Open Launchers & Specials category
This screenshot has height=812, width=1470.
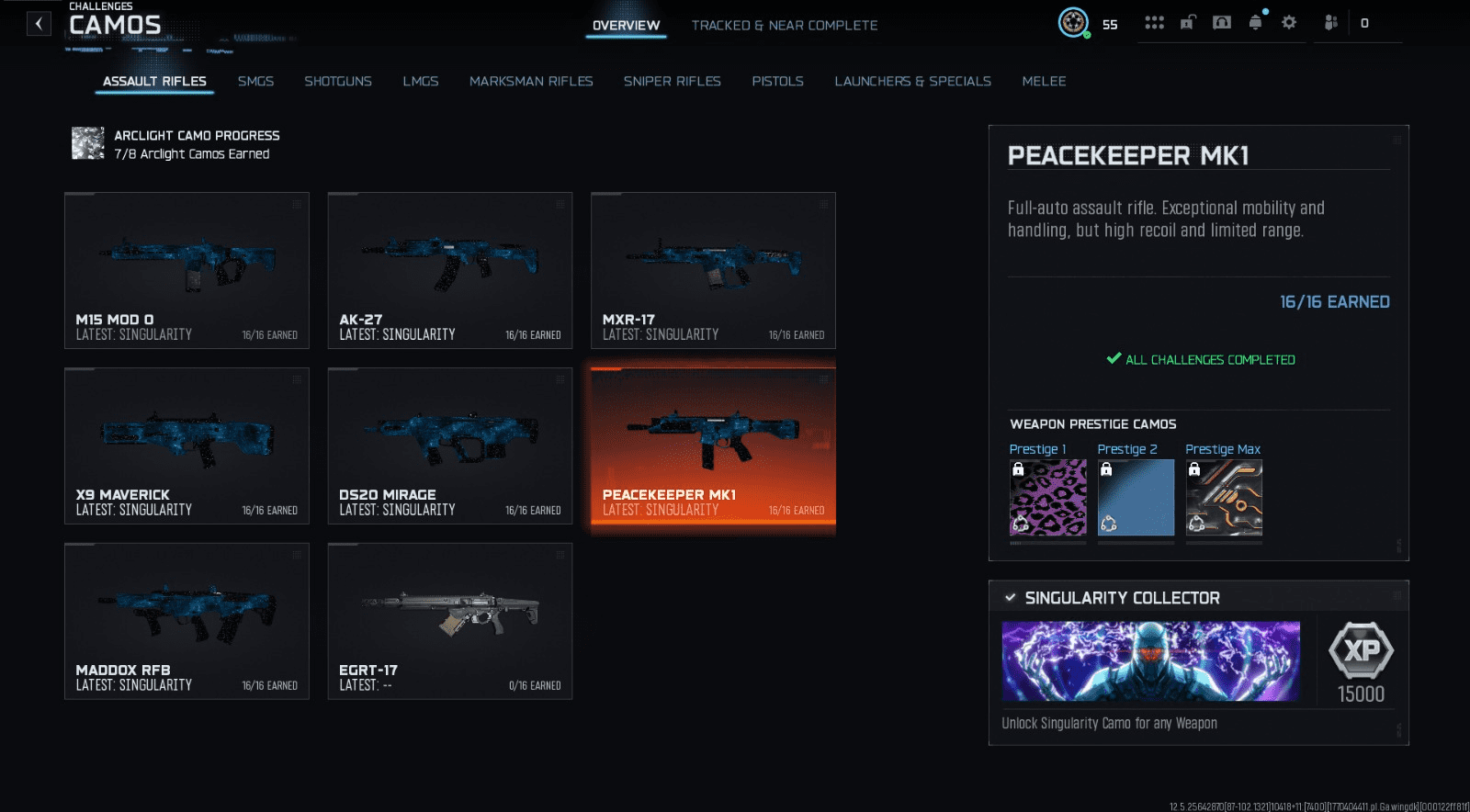click(x=913, y=81)
